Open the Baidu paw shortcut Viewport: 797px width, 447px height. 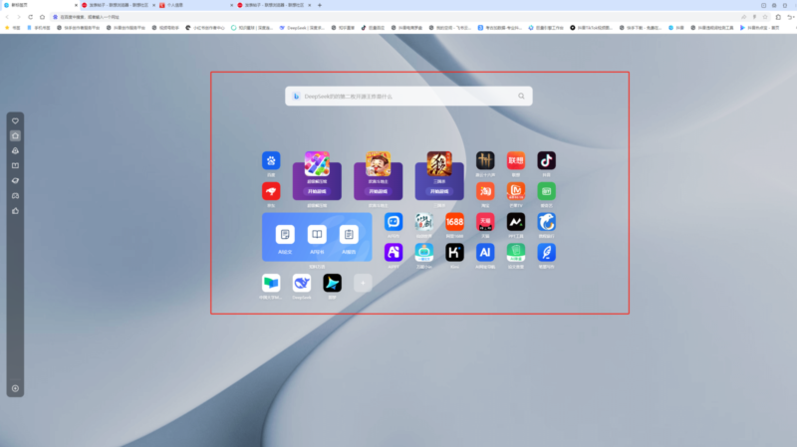[x=271, y=161]
